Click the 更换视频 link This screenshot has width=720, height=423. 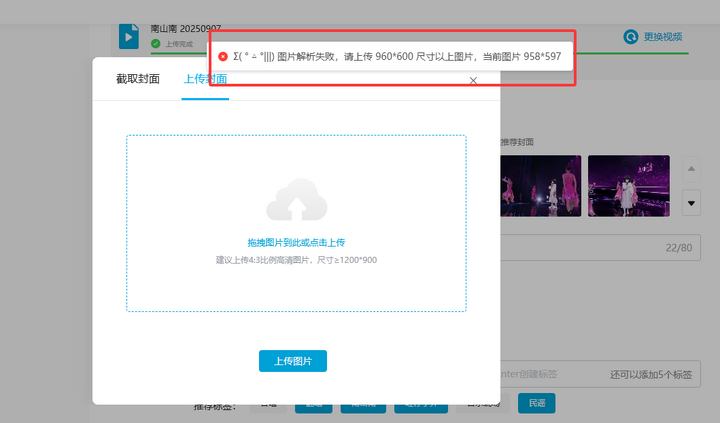pos(663,37)
